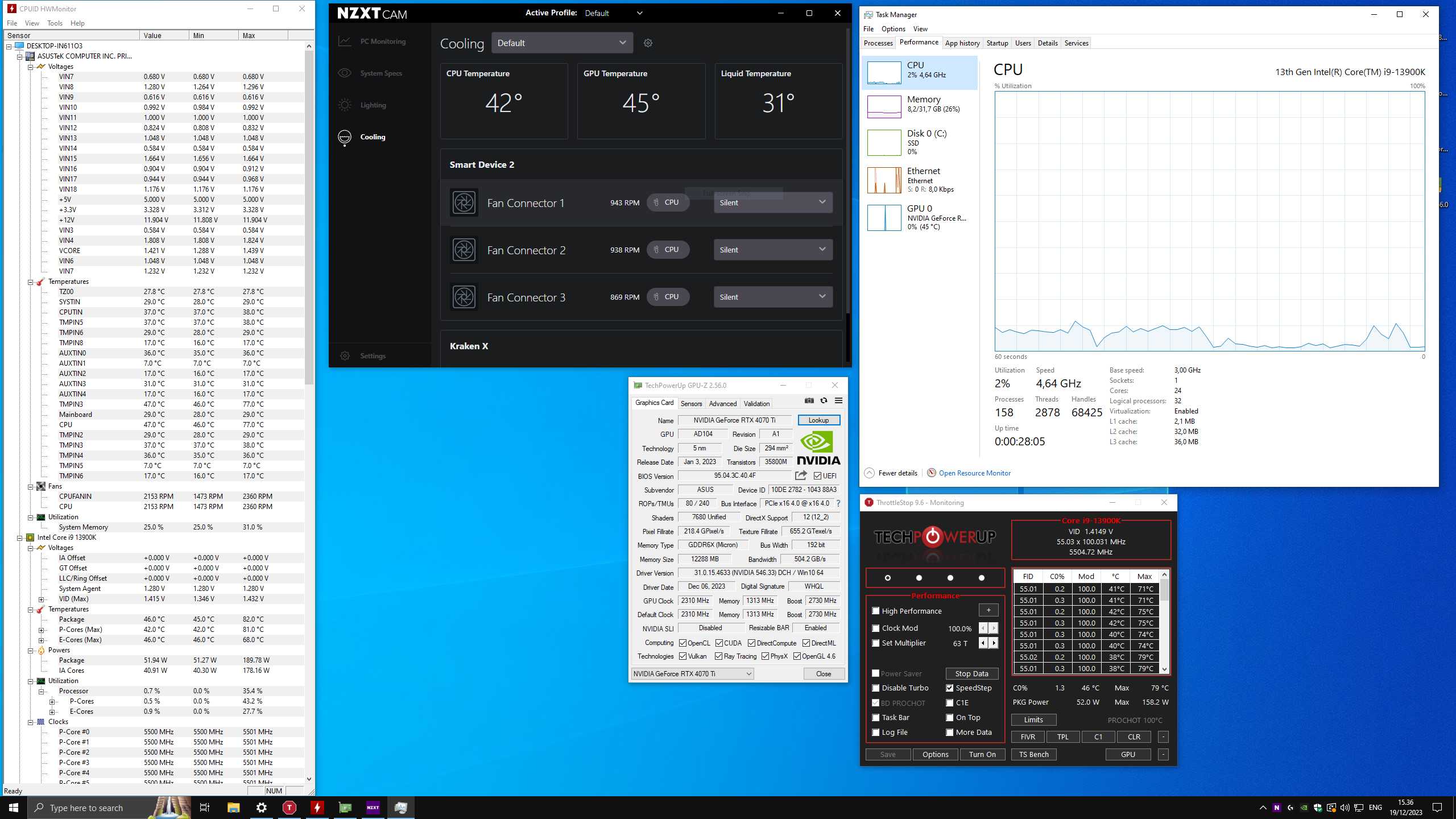Expand VID (Max) node in HWMonitor
Image resolution: width=1456 pixels, height=819 pixels.
click(41, 599)
